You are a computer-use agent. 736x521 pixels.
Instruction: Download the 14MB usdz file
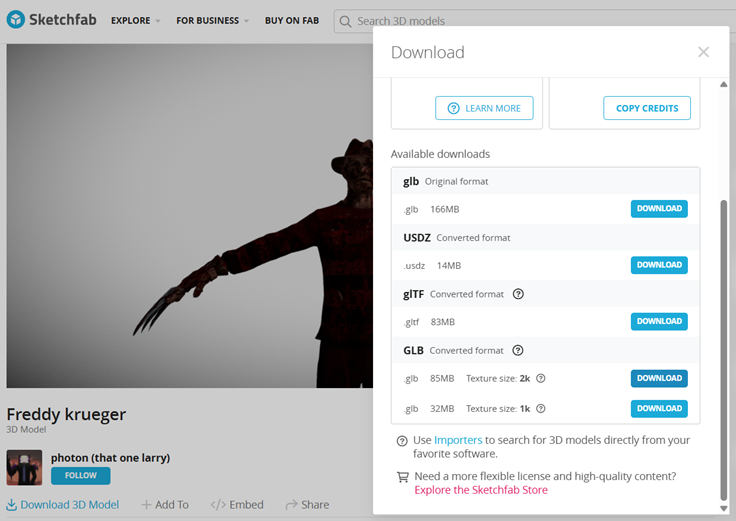(659, 265)
